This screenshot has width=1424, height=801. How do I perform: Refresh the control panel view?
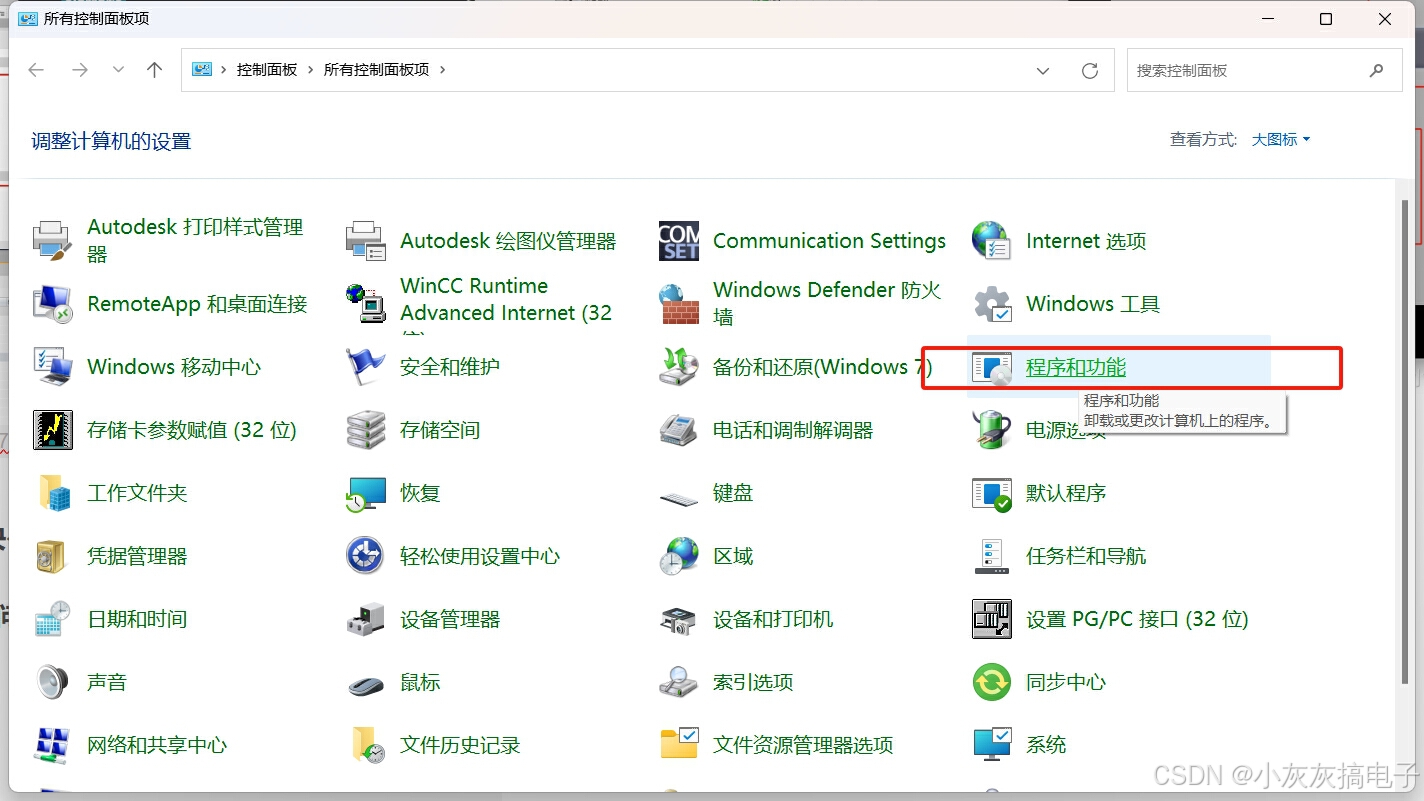click(1090, 71)
